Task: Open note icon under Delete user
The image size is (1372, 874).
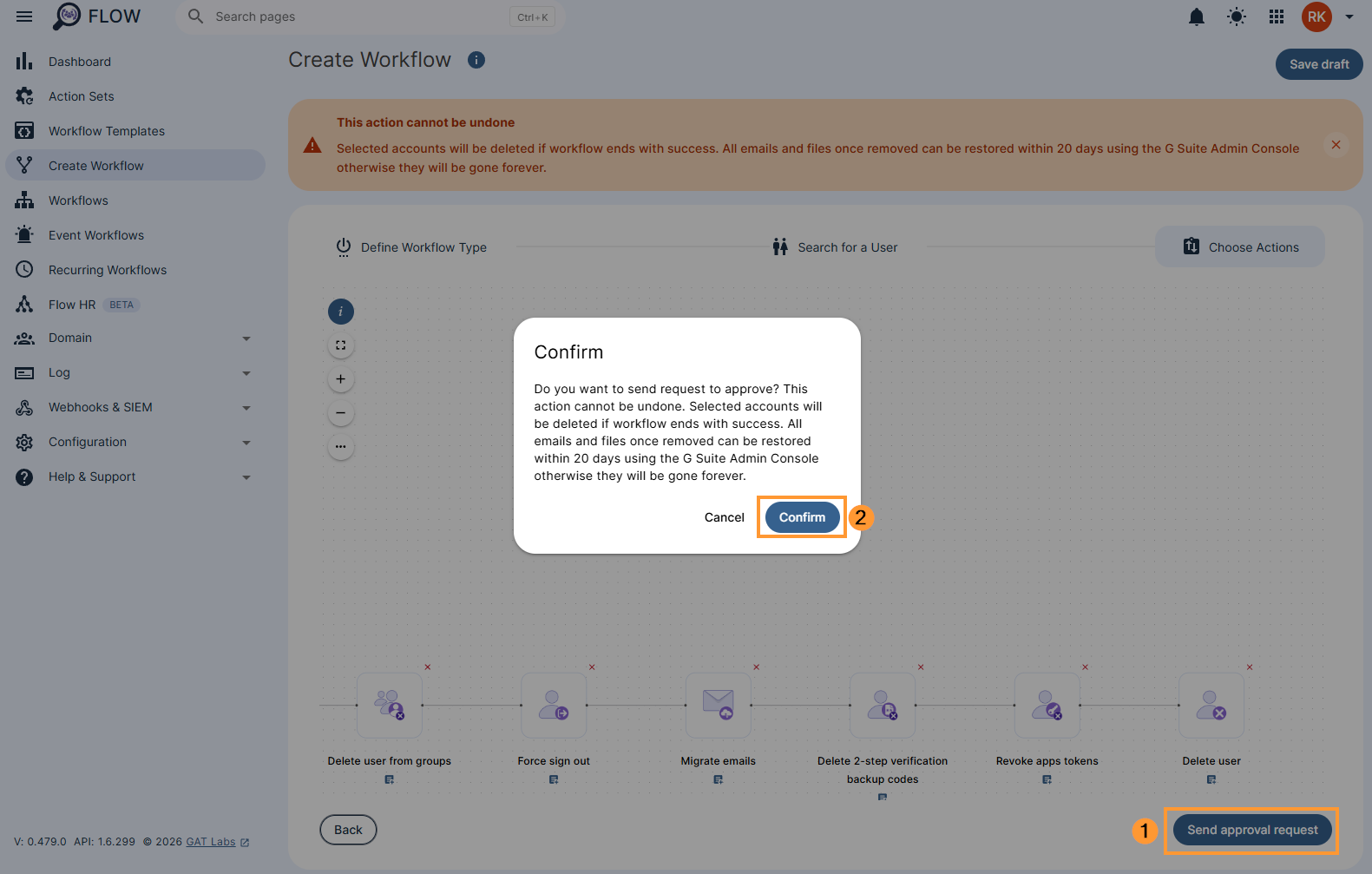Action: (1211, 779)
